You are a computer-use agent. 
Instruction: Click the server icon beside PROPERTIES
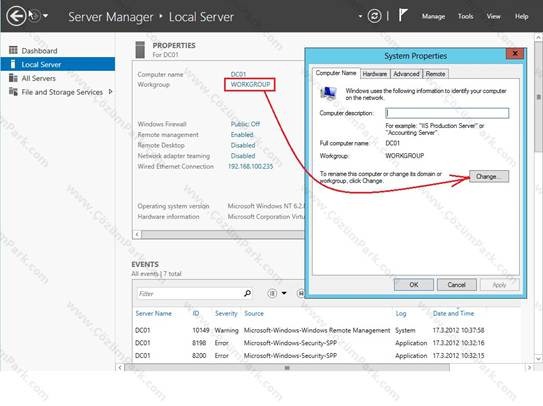140,50
